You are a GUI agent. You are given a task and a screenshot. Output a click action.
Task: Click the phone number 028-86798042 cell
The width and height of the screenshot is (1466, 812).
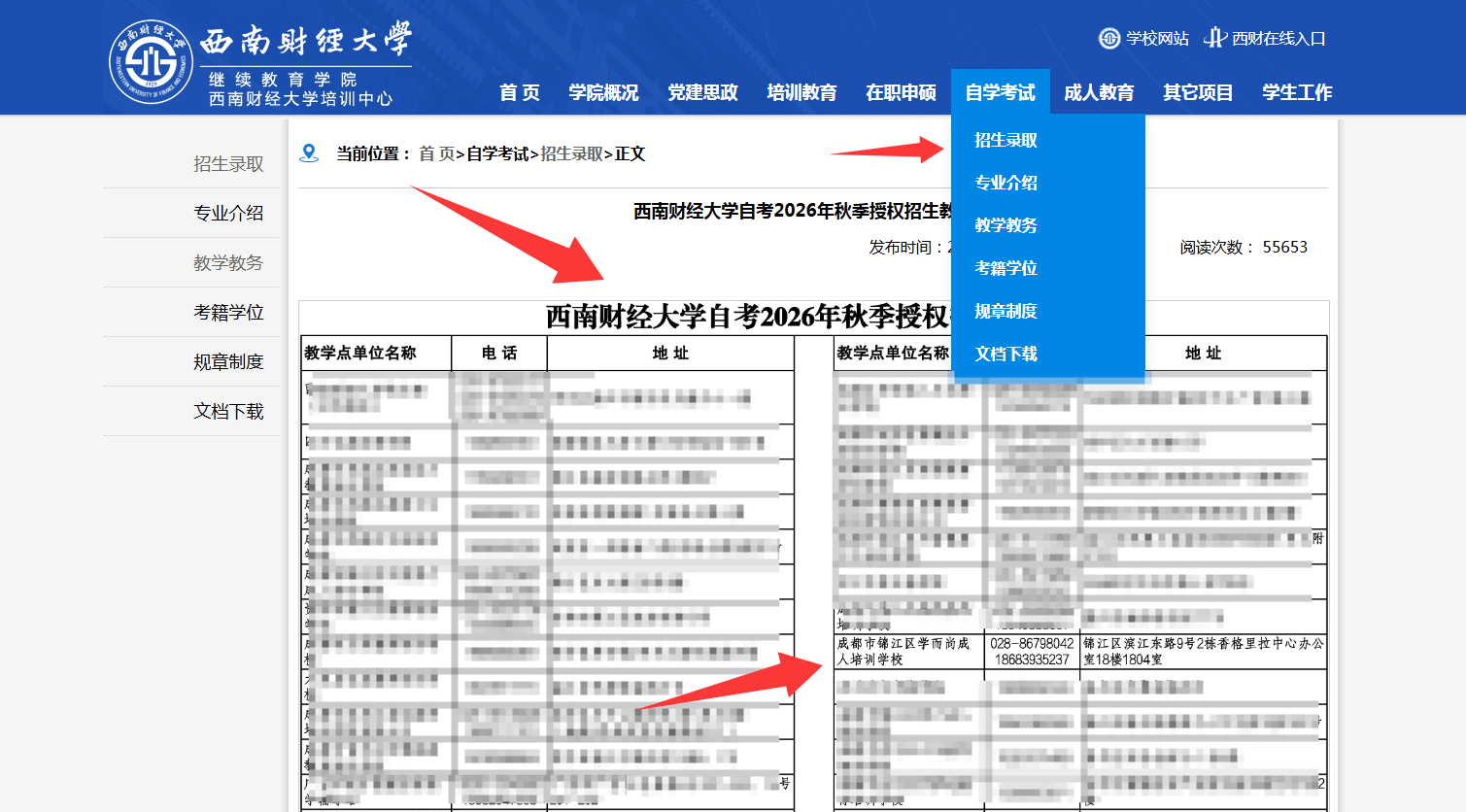[1032, 651]
